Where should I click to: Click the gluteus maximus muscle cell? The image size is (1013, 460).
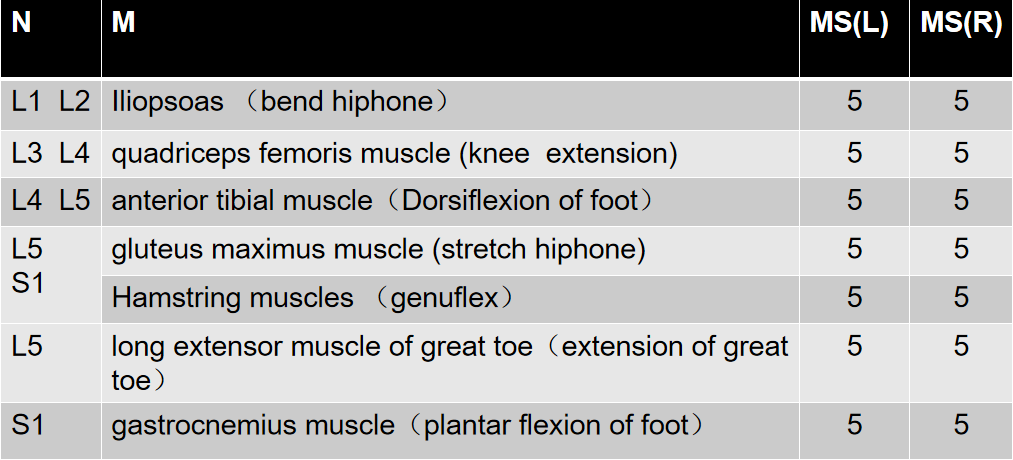coord(450,250)
